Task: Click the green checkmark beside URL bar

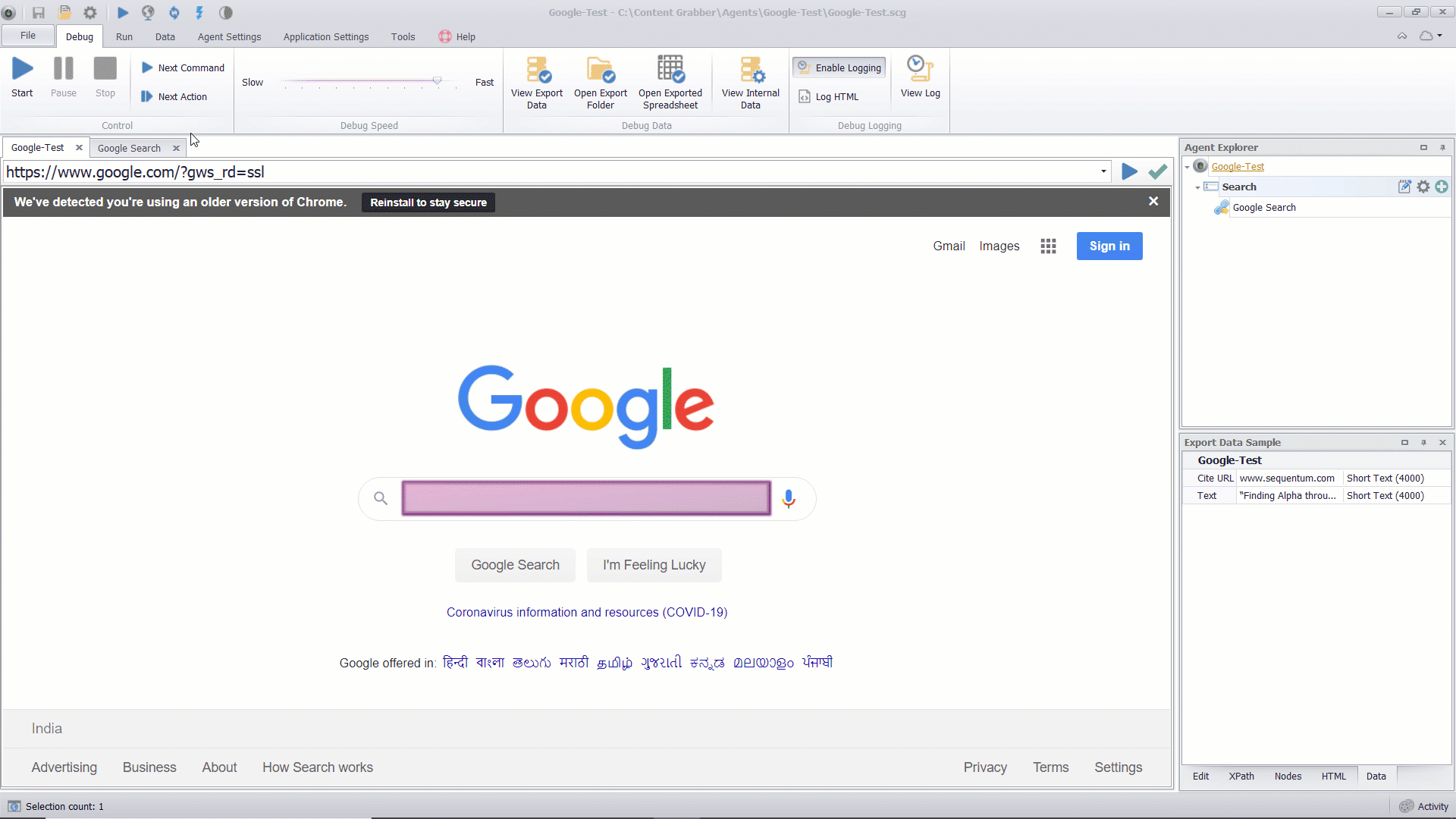Action: (1158, 172)
